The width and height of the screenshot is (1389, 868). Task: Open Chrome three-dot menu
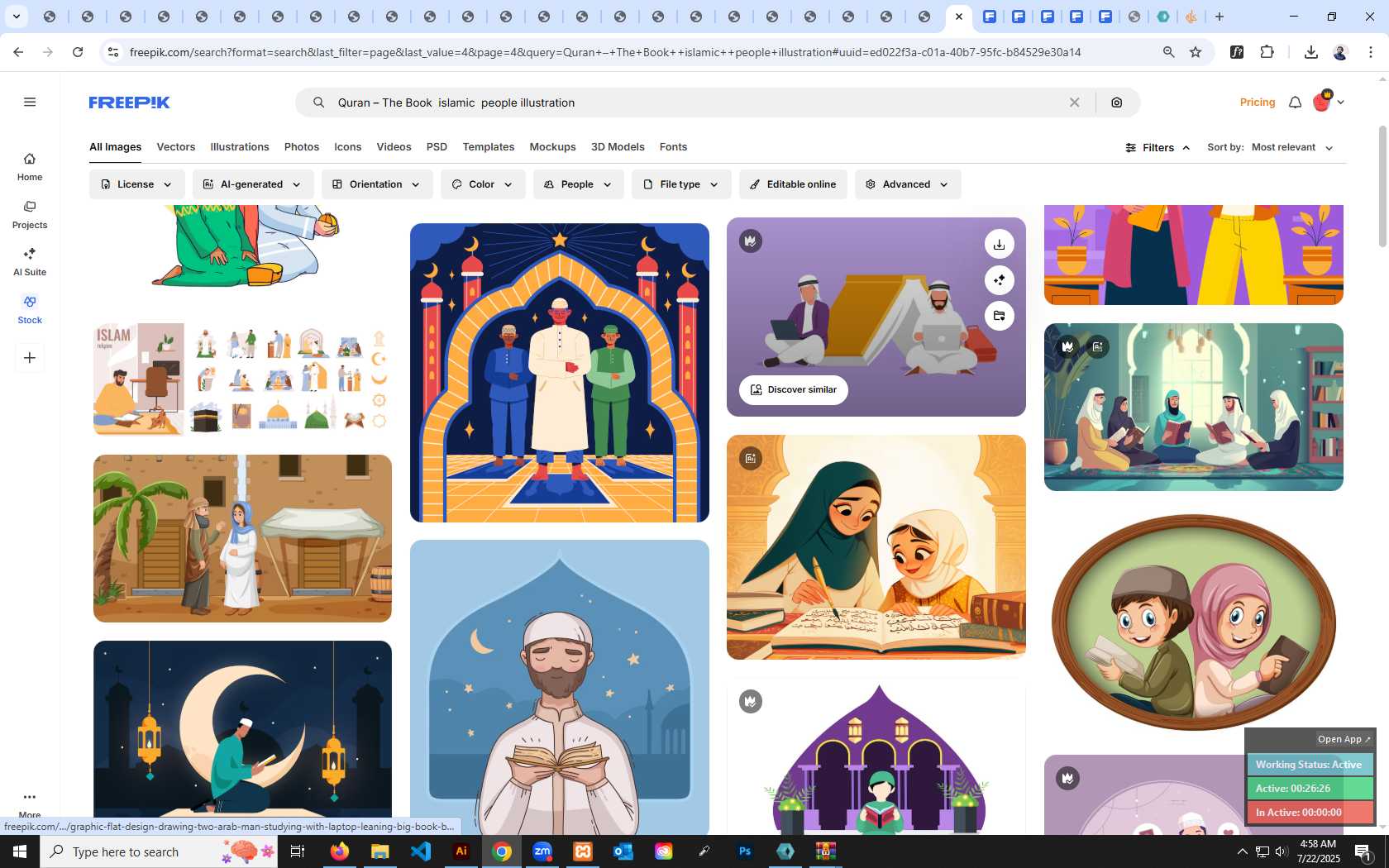pyautogui.click(x=1371, y=52)
